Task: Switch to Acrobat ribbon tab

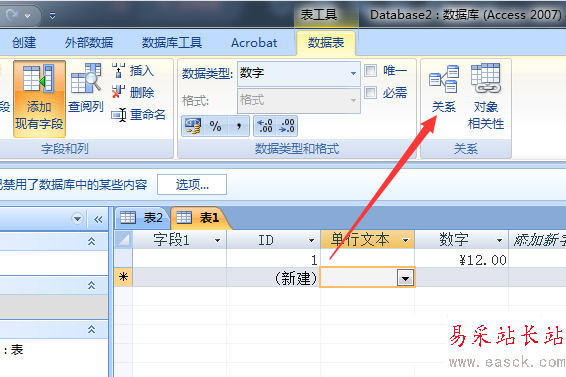Action: (254, 43)
